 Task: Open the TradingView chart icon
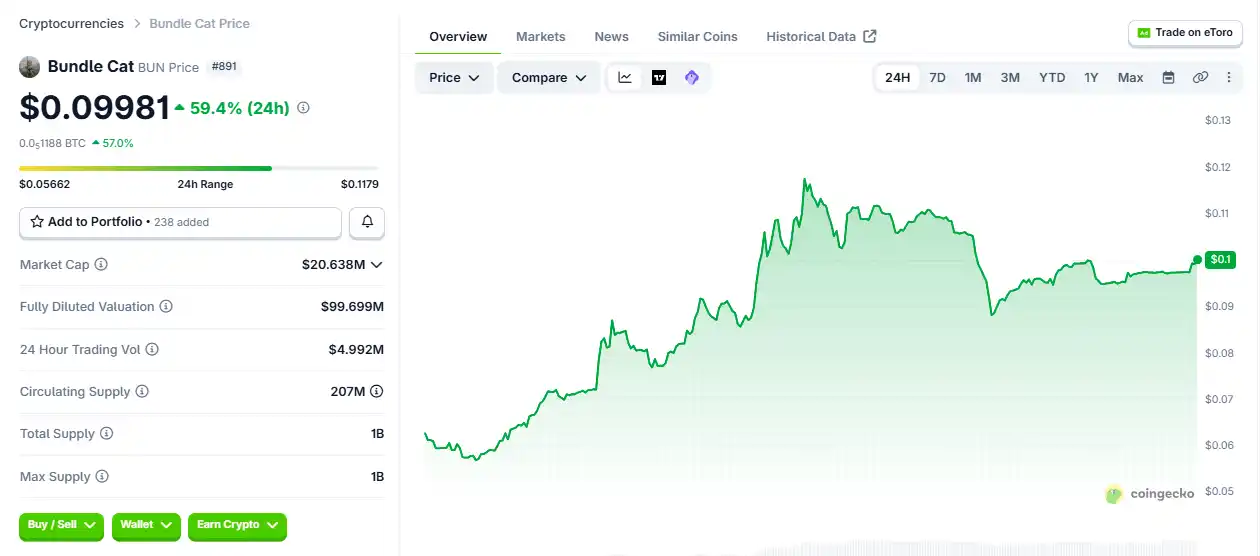click(x=659, y=78)
